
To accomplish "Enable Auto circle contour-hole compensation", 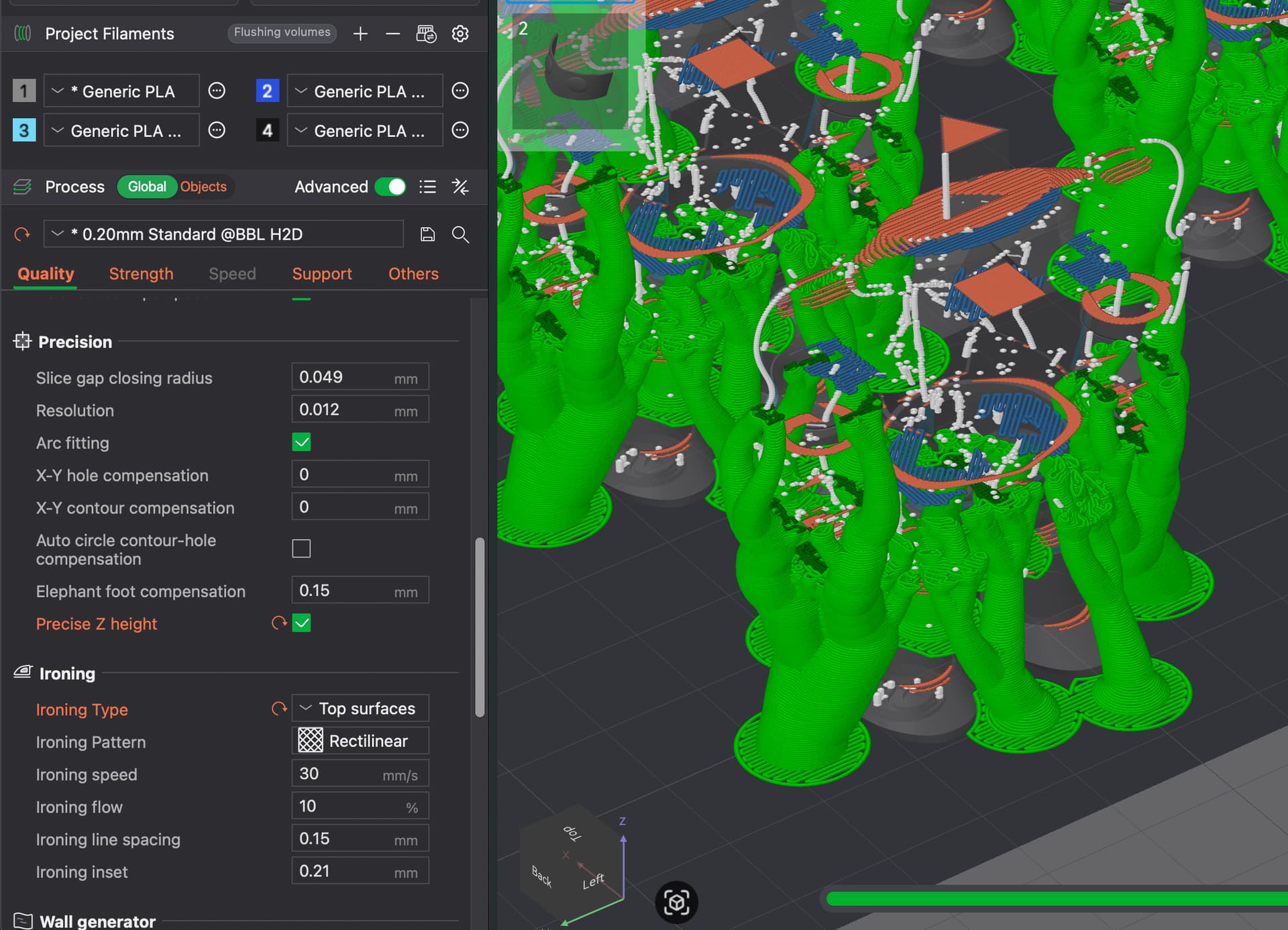I will coord(301,549).
